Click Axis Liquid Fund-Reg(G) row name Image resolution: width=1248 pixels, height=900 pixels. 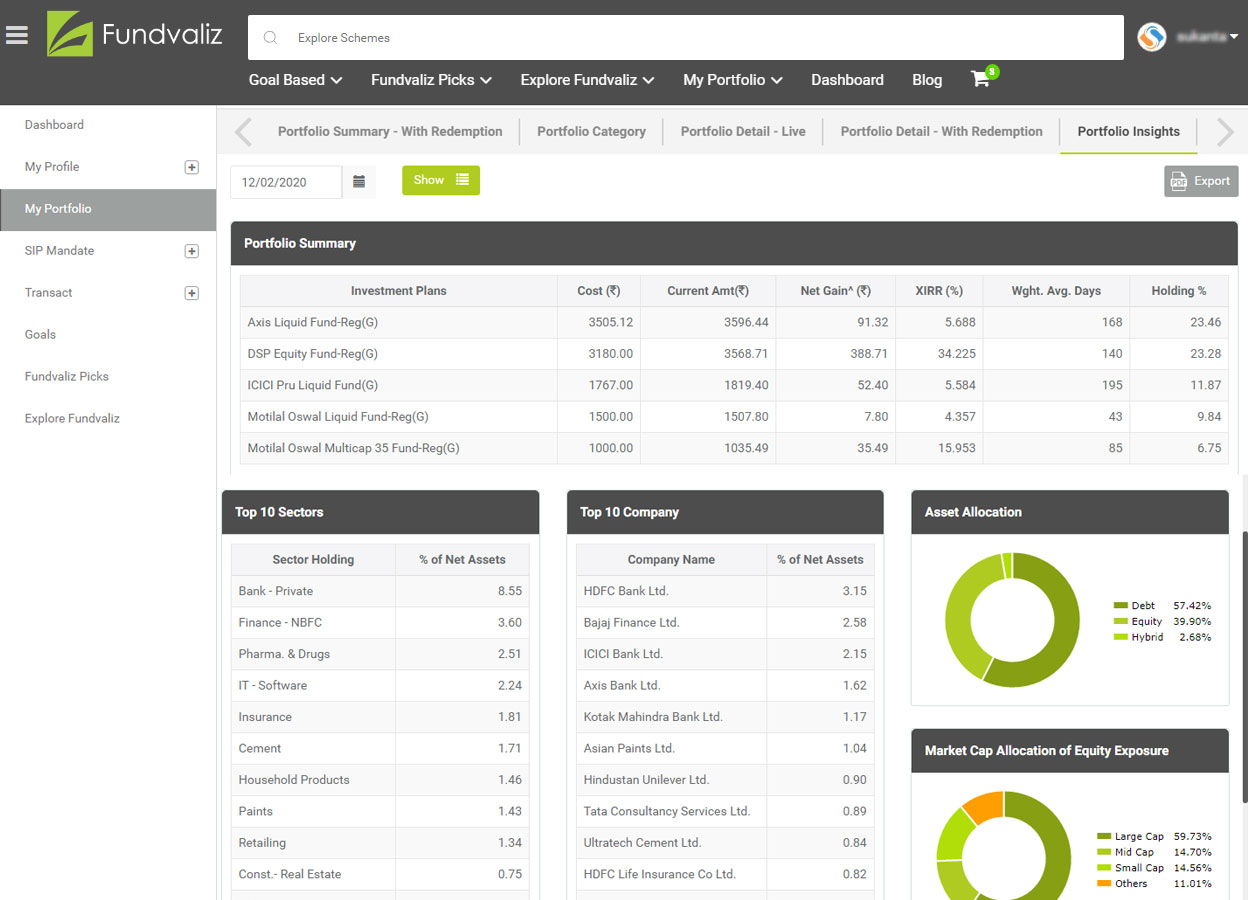click(313, 323)
